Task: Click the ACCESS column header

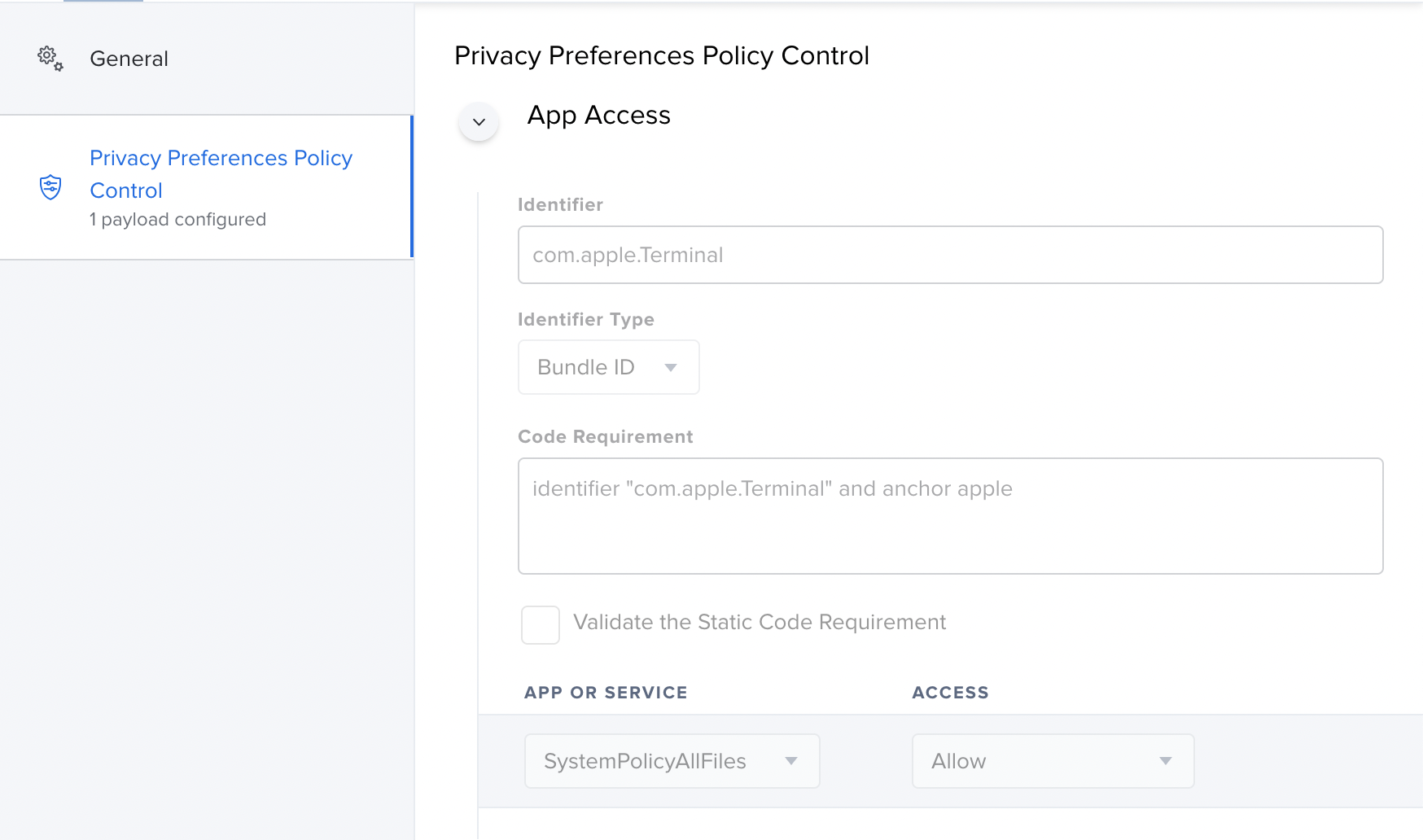Action: (950, 693)
